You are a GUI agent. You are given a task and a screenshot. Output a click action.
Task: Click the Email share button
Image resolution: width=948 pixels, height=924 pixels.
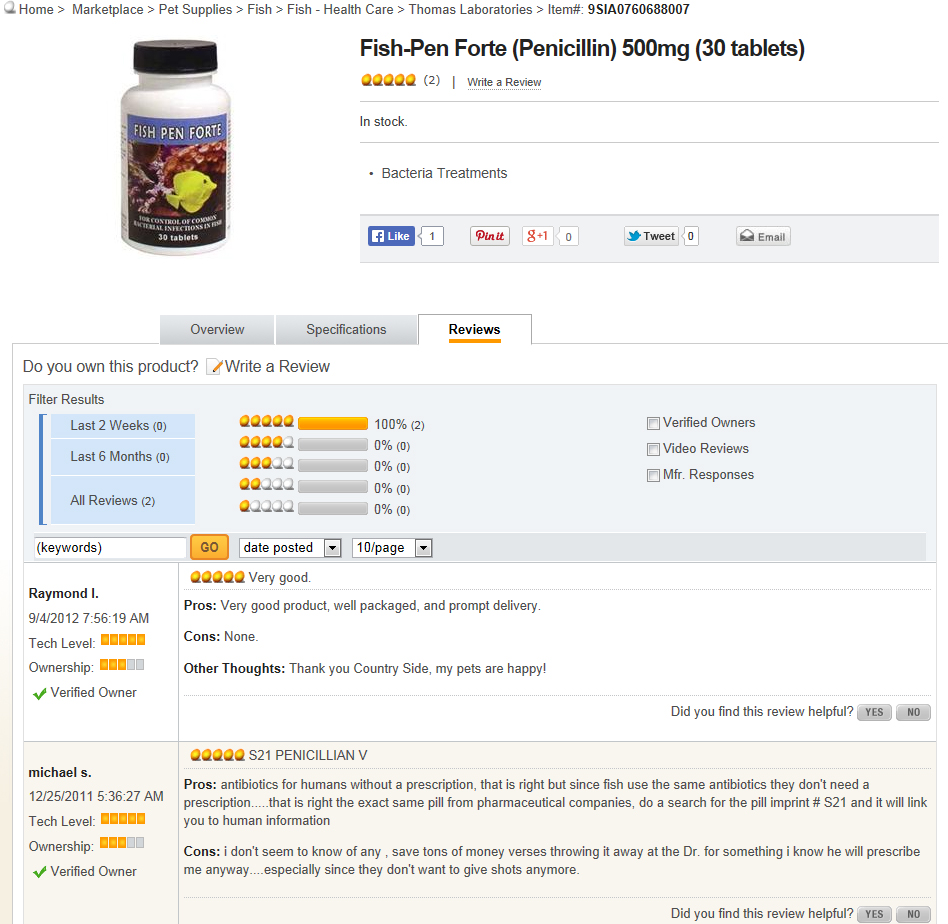(763, 237)
